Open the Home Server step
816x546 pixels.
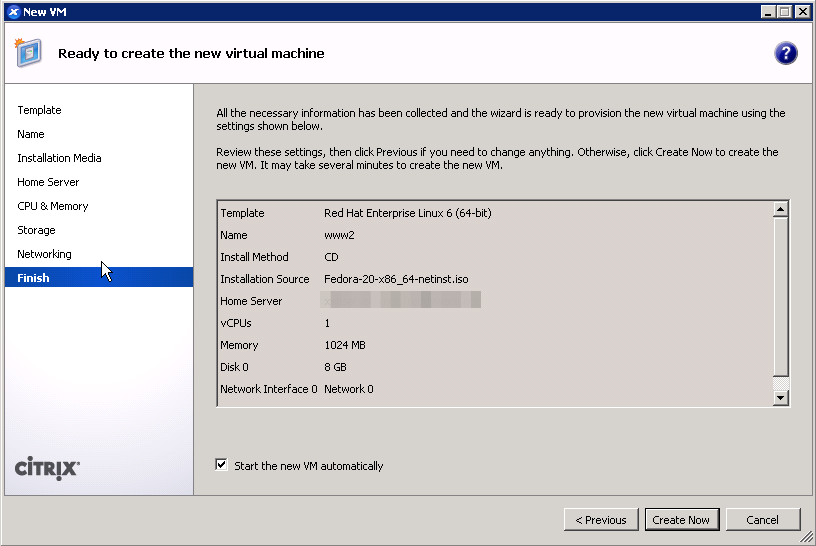[48, 182]
